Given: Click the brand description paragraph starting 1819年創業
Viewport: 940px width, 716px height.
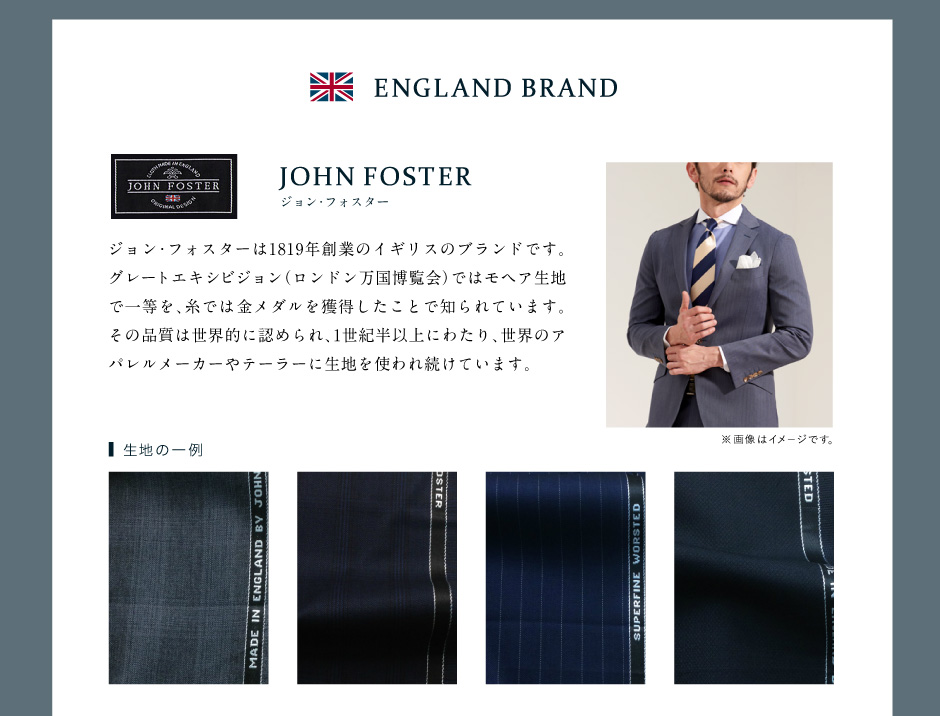Looking at the screenshot, I should point(338,306).
